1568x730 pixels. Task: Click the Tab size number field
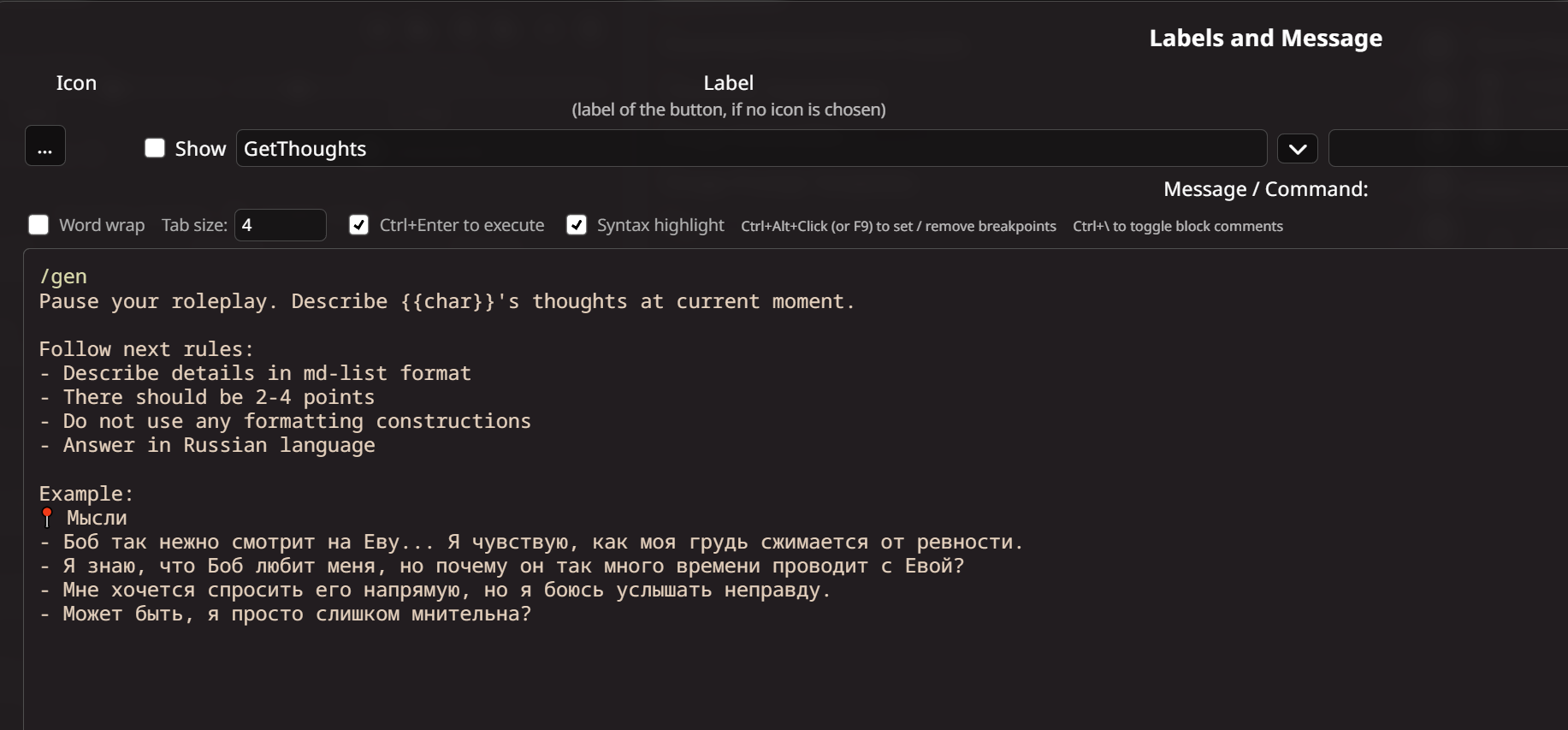point(281,225)
